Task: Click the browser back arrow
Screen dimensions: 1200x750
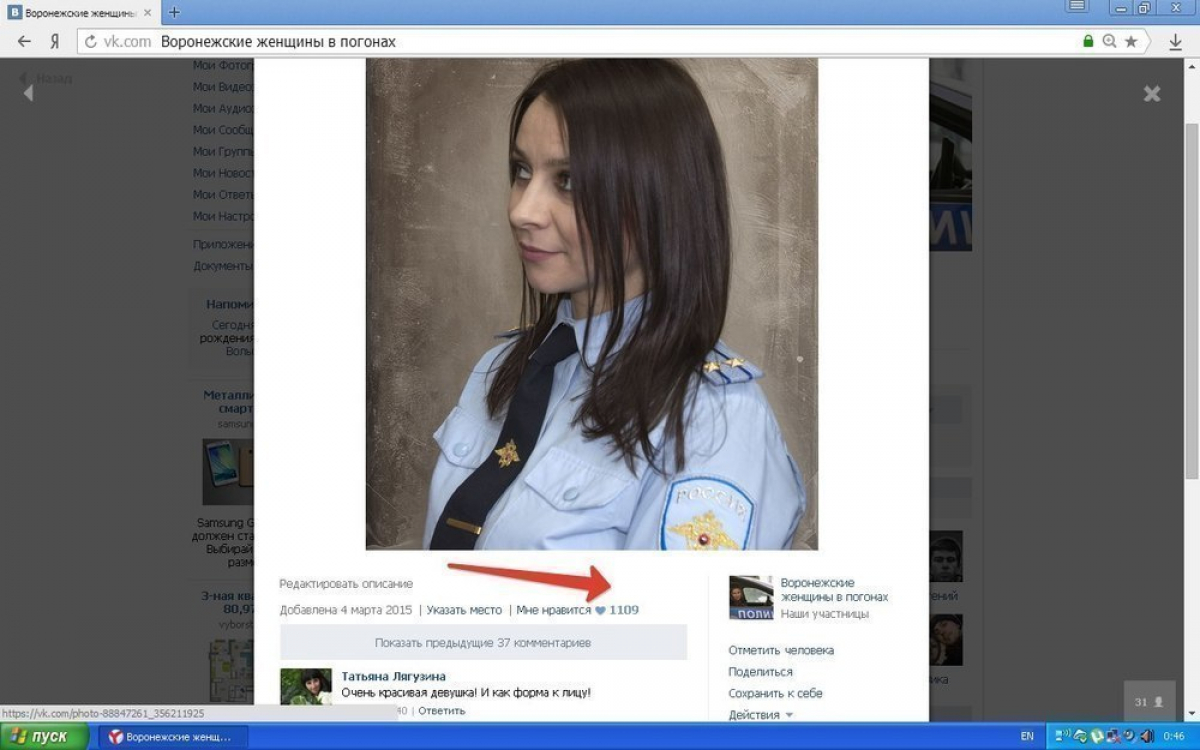Action: (24, 42)
